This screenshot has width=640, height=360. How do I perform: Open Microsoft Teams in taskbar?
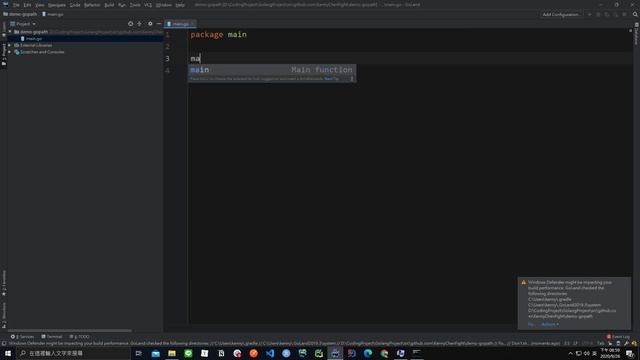400,353
